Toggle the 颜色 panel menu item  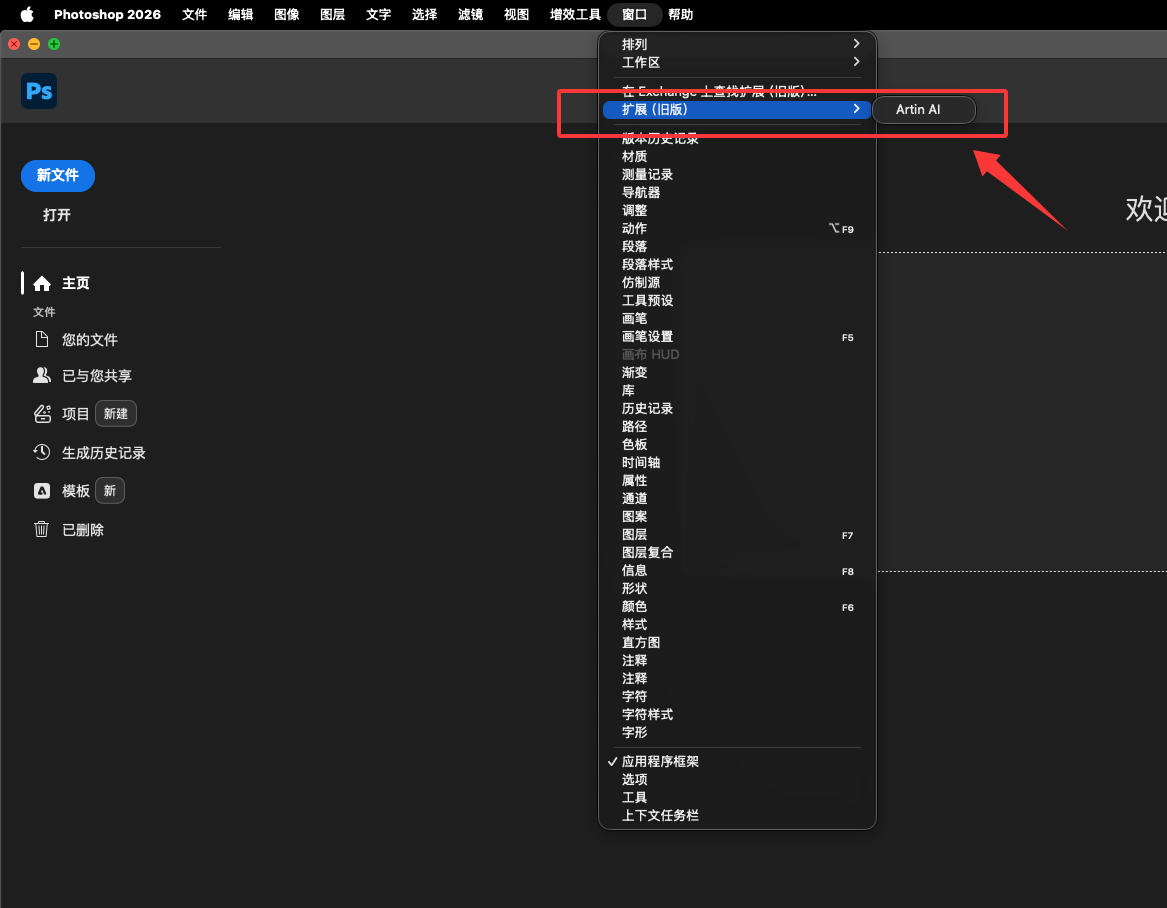(x=737, y=607)
